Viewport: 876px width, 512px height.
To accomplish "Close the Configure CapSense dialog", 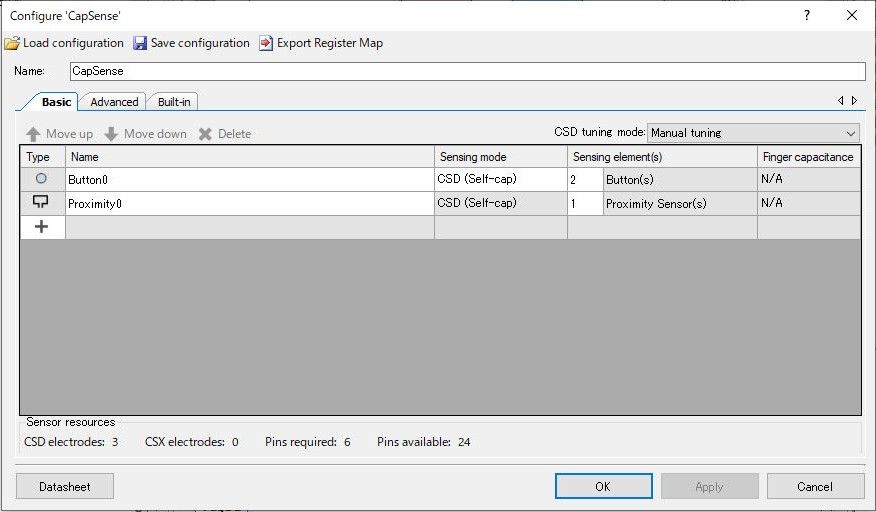I will [x=851, y=15].
